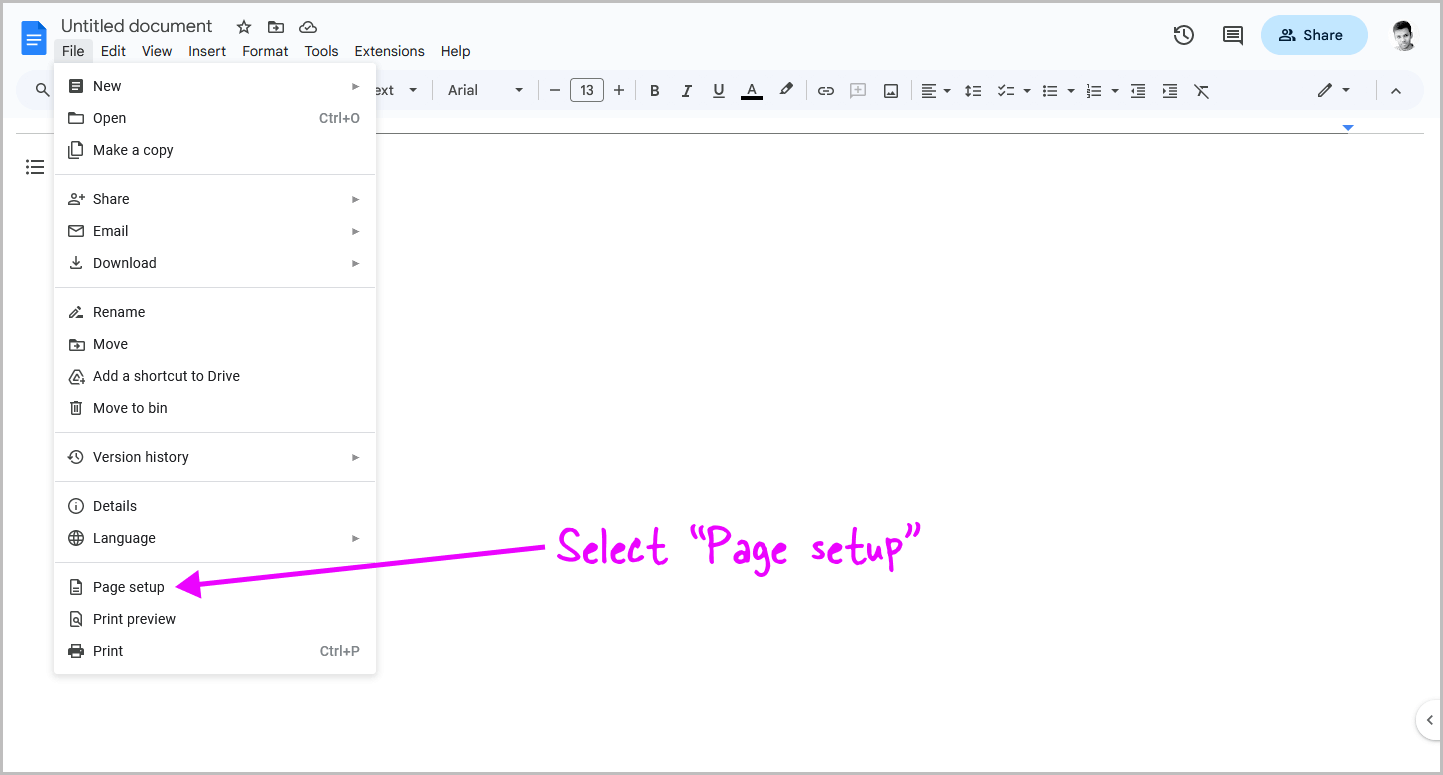Viewport: 1443px width, 775px height.
Task: Add a comment
Action: click(x=857, y=90)
